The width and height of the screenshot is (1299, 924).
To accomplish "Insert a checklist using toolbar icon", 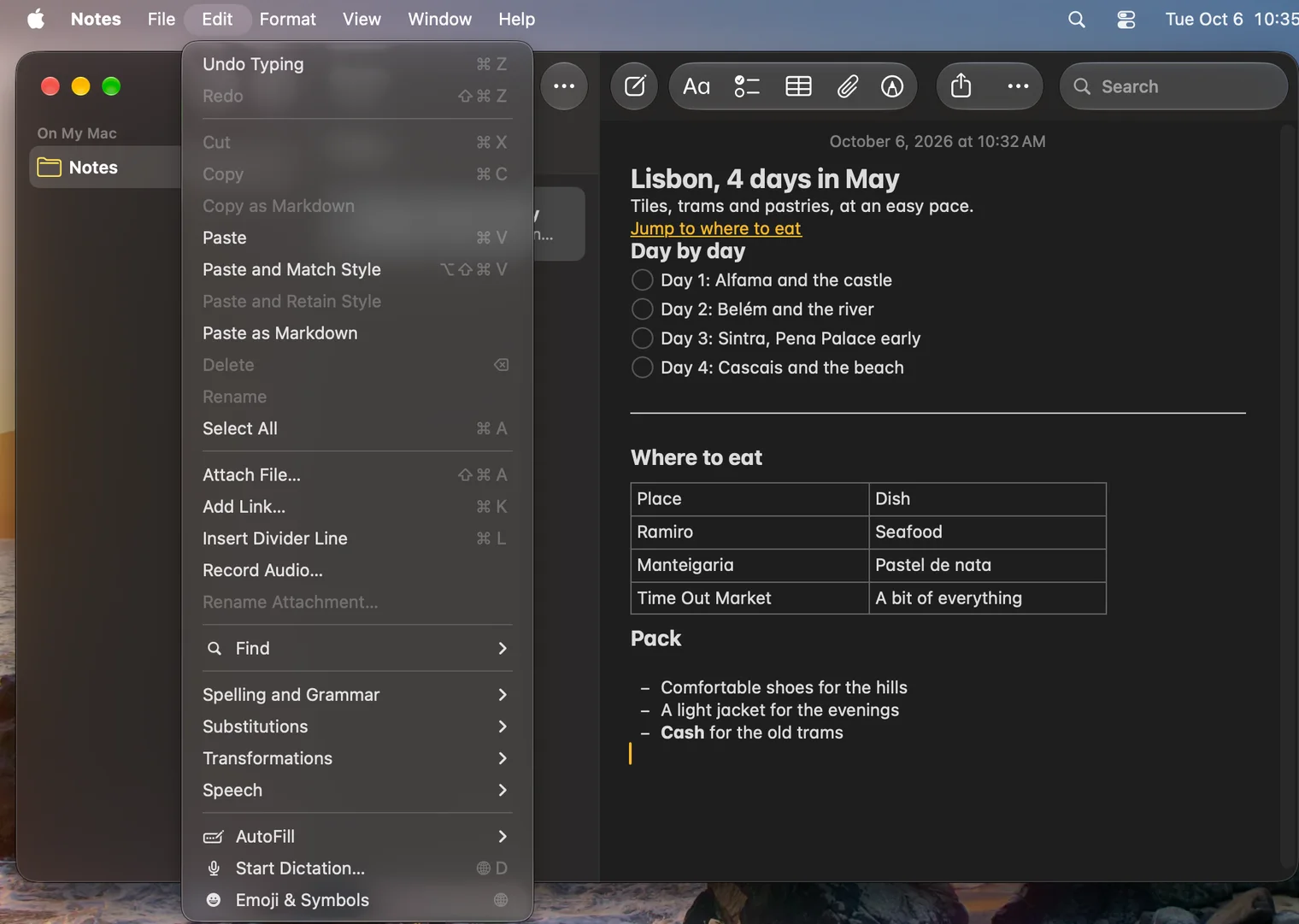I will click(x=747, y=86).
